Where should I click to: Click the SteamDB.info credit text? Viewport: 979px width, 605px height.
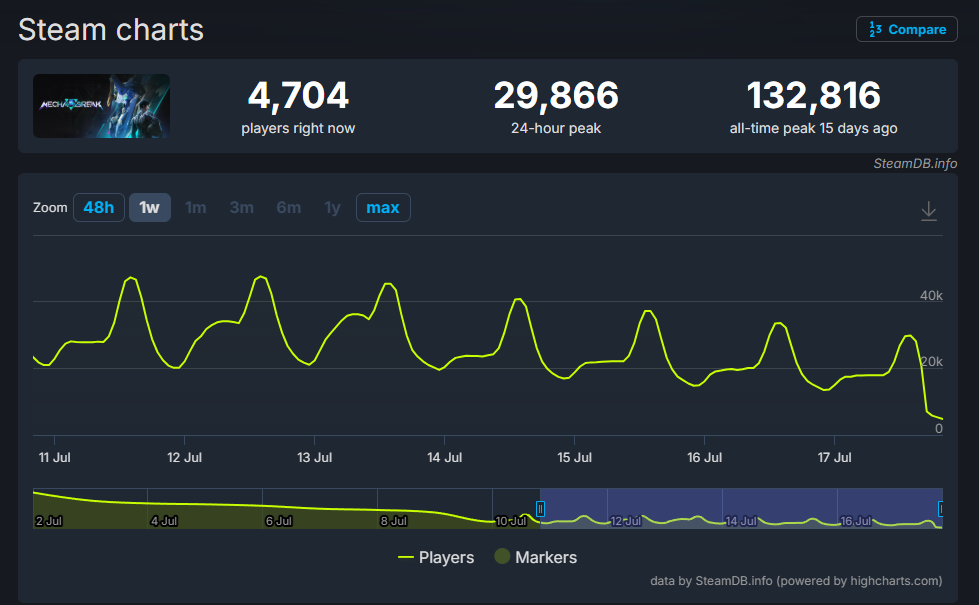tap(915, 164)
